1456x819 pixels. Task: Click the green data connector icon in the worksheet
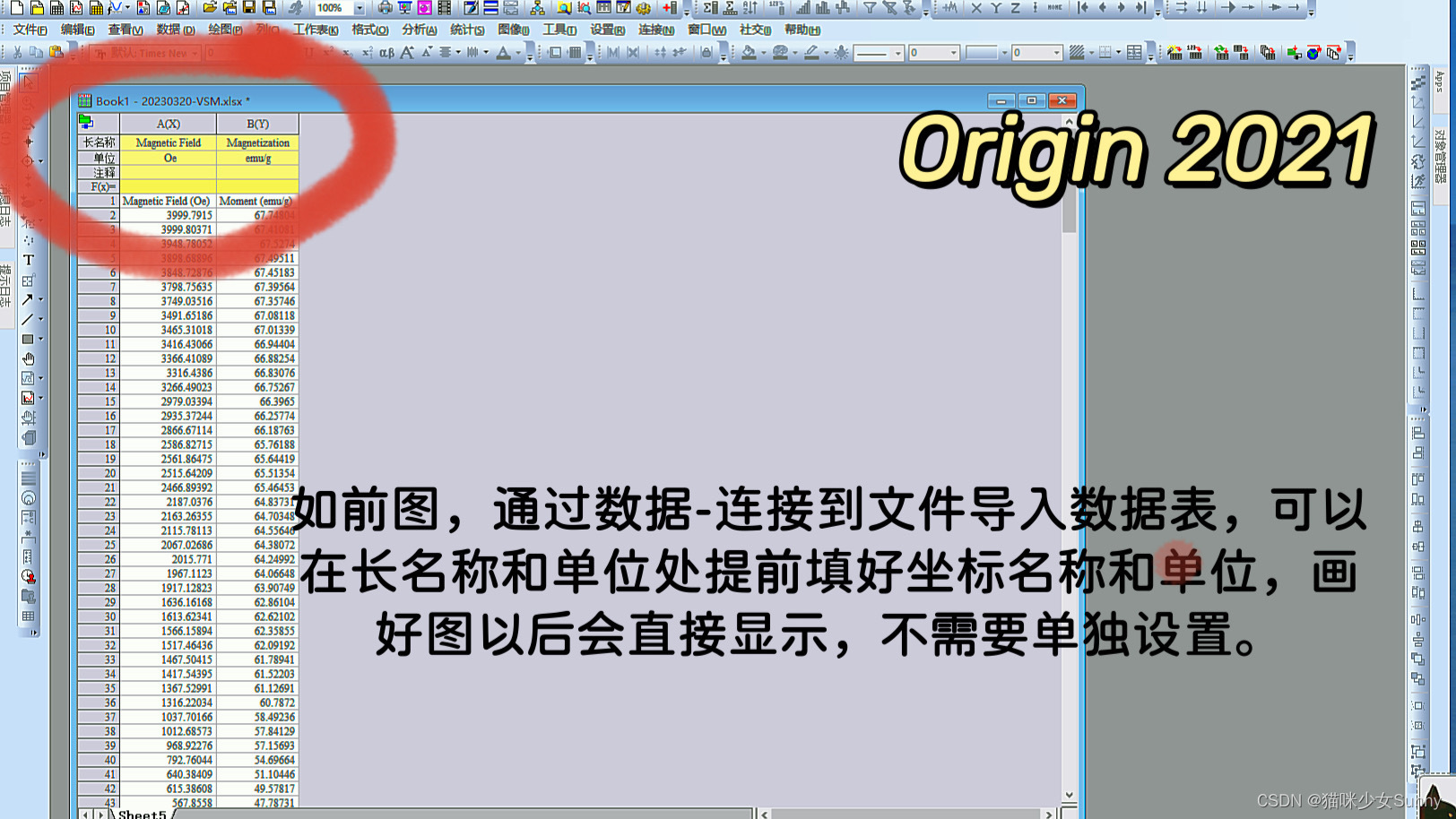click(86, 119)
